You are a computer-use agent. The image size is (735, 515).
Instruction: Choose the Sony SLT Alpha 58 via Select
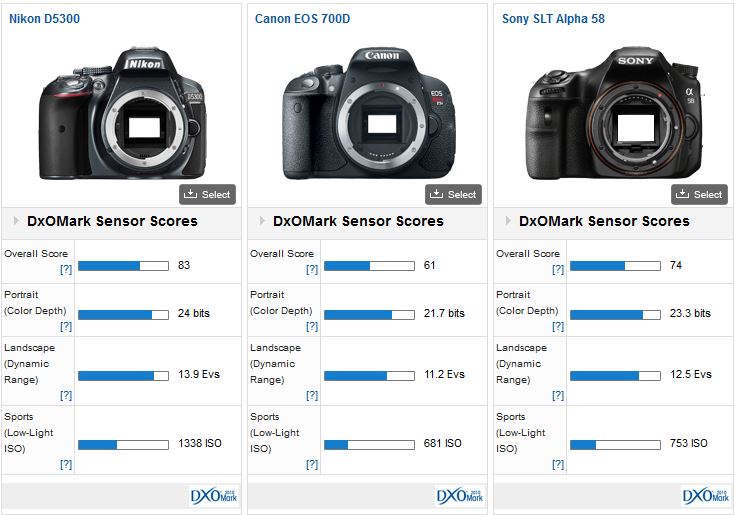(699, 194)
